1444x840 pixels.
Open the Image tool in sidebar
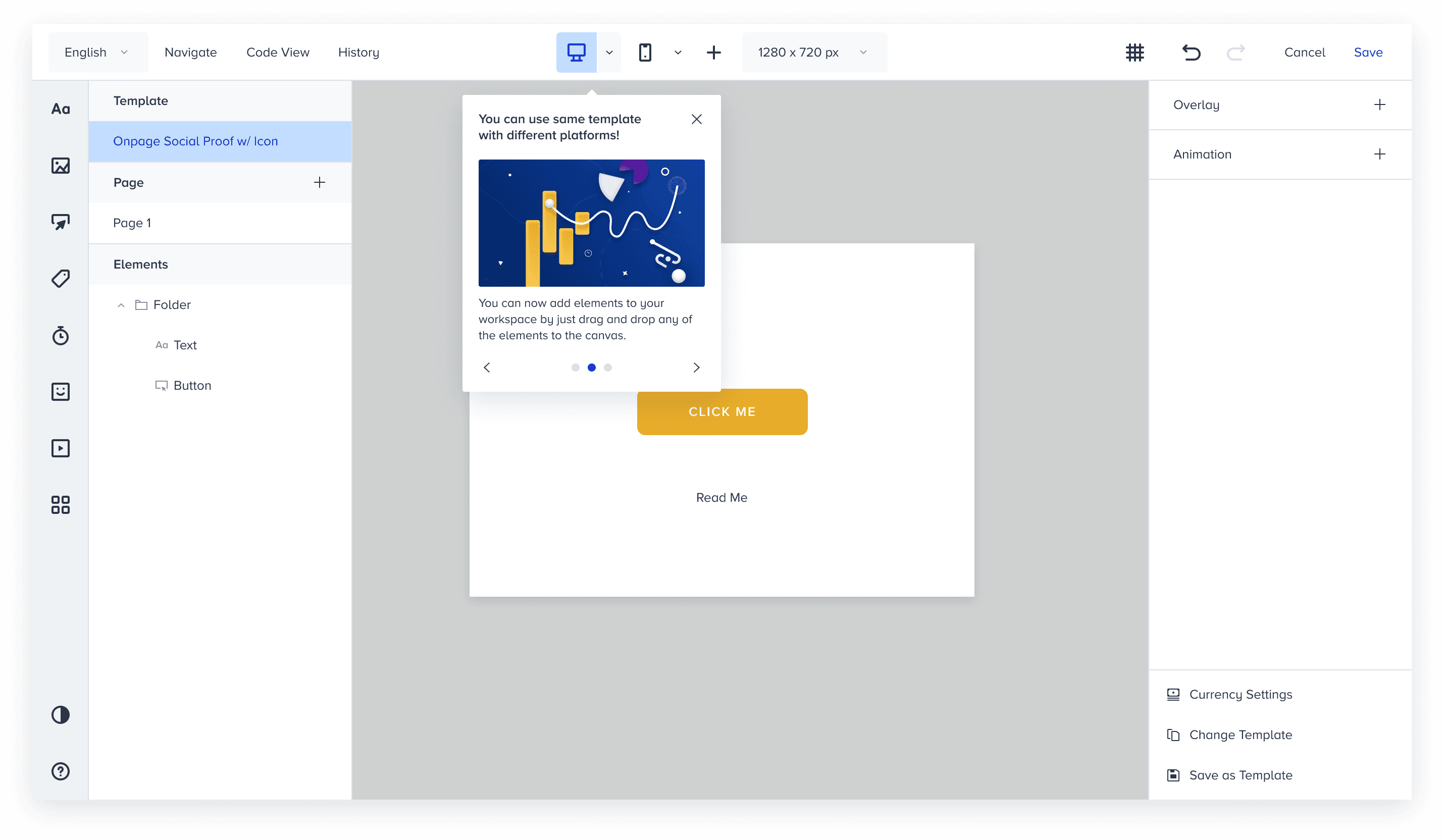pos(60,166)
